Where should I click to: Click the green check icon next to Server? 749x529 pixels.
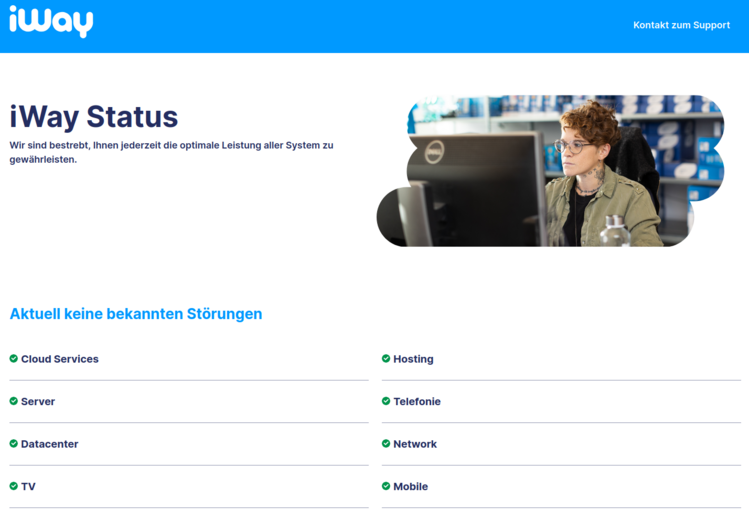click(13, 401)
